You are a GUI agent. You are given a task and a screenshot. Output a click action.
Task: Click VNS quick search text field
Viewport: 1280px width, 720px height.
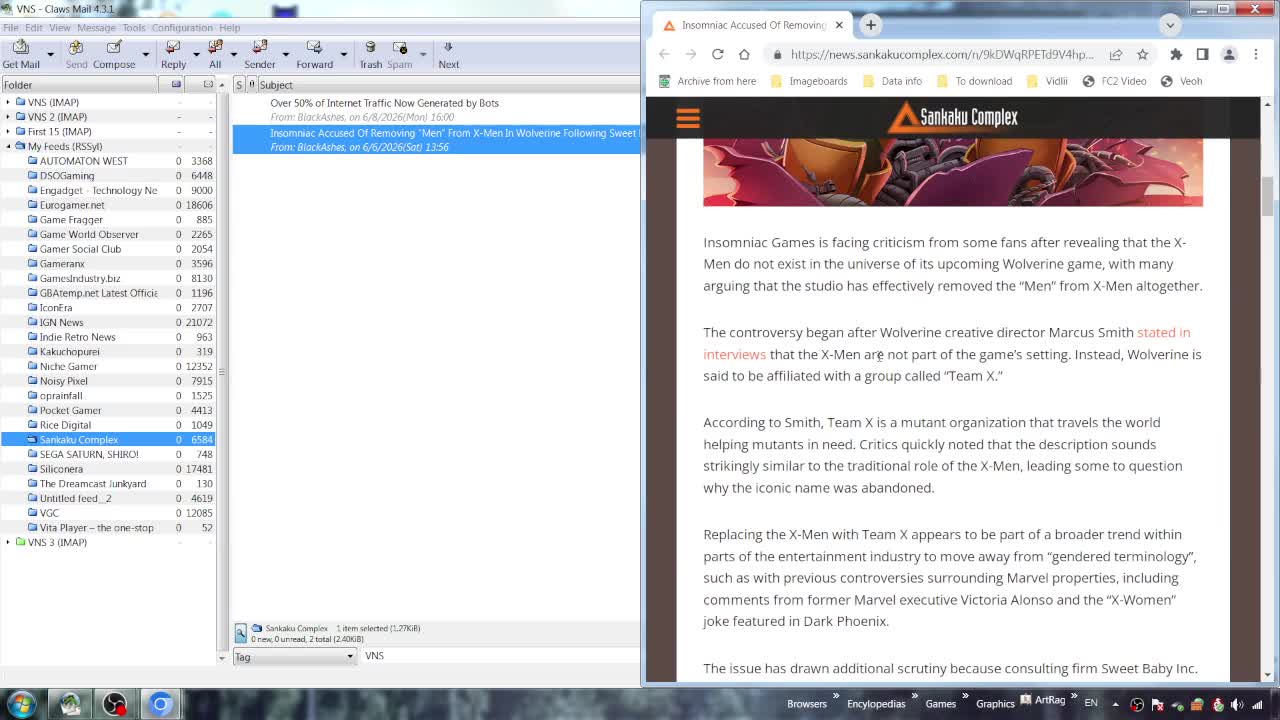498,656
